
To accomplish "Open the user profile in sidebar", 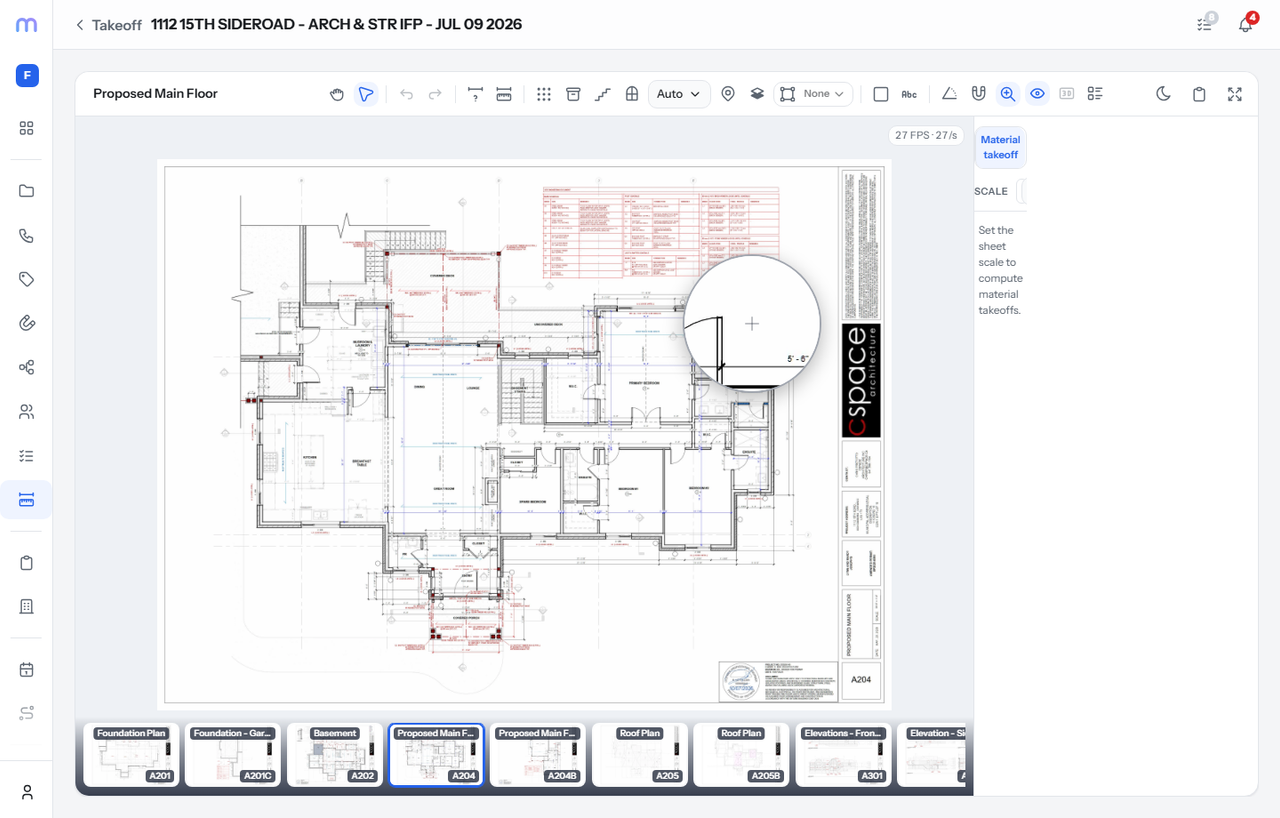I will pos(27,792).
